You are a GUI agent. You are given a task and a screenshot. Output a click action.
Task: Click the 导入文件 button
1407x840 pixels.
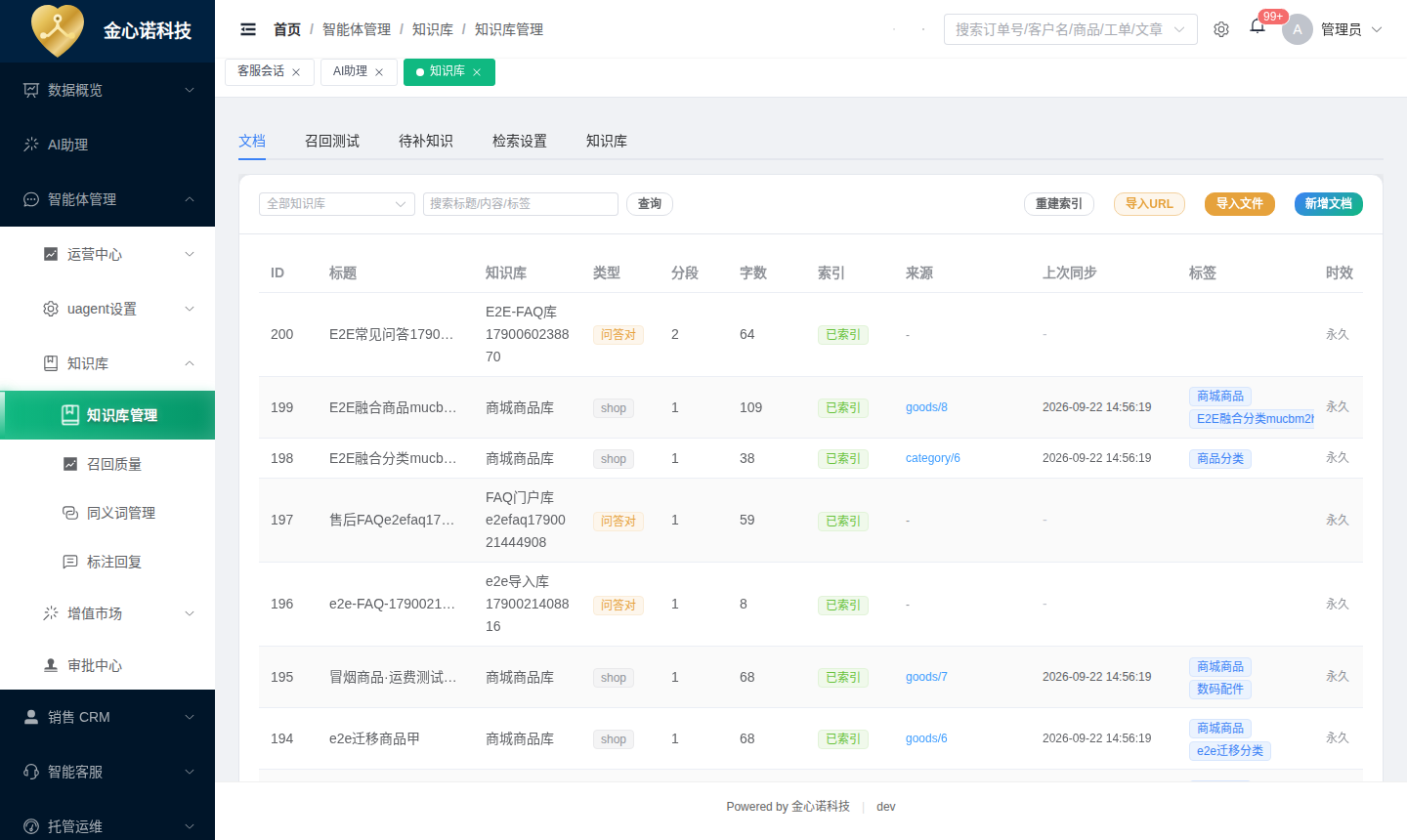pyautogui.click(x=1240, y=204)
